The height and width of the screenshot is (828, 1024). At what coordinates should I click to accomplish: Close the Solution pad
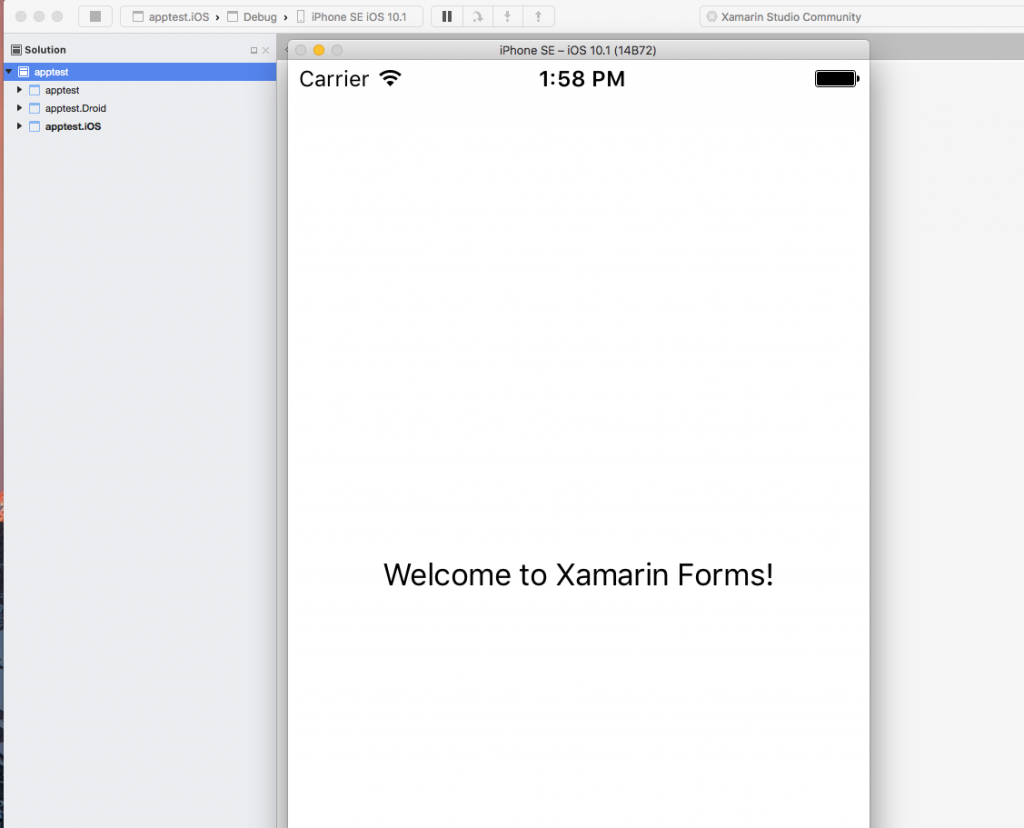pyautogui.click(x=266, y=50)
